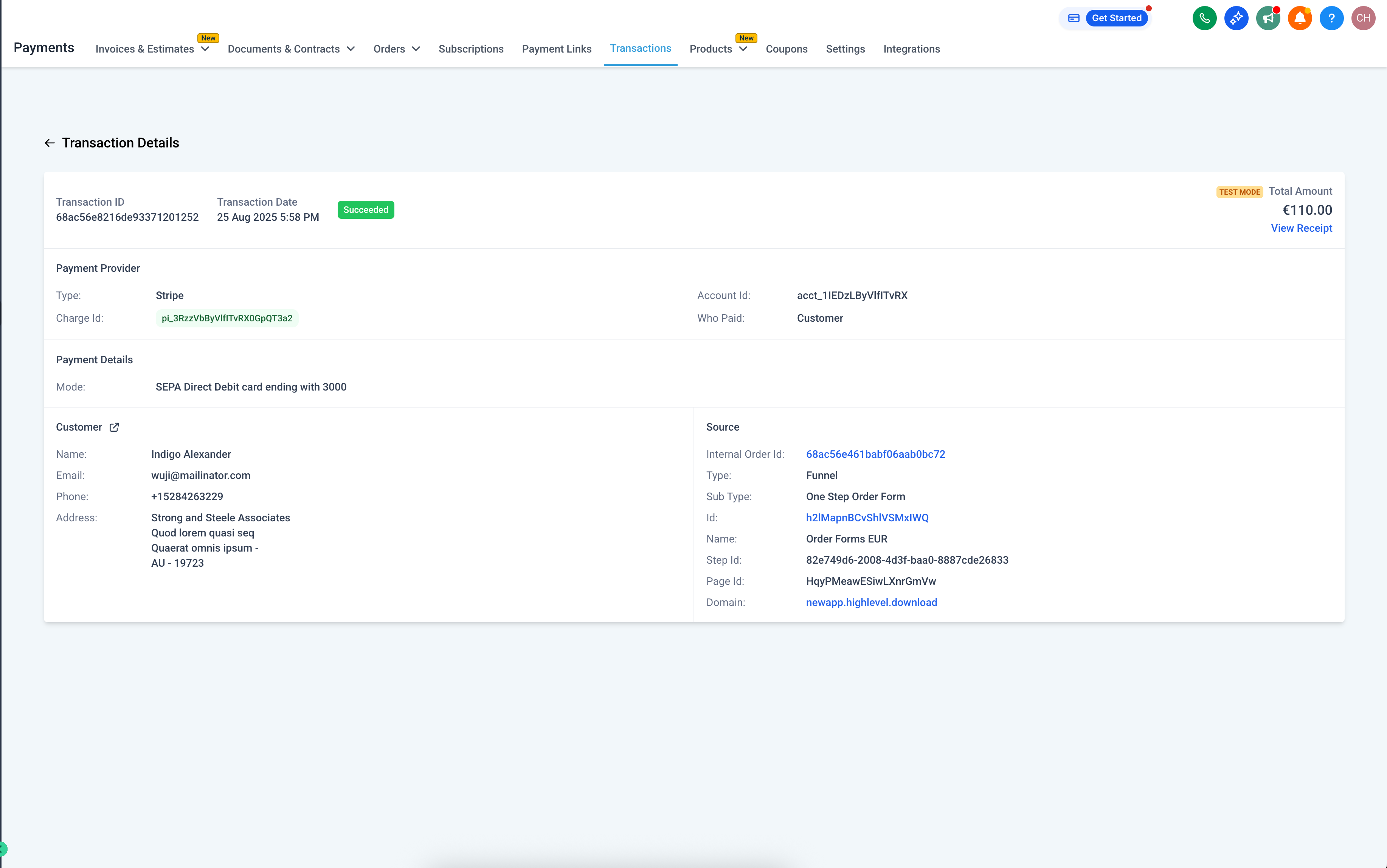Click the Succeeded status badge

(366, 209)
